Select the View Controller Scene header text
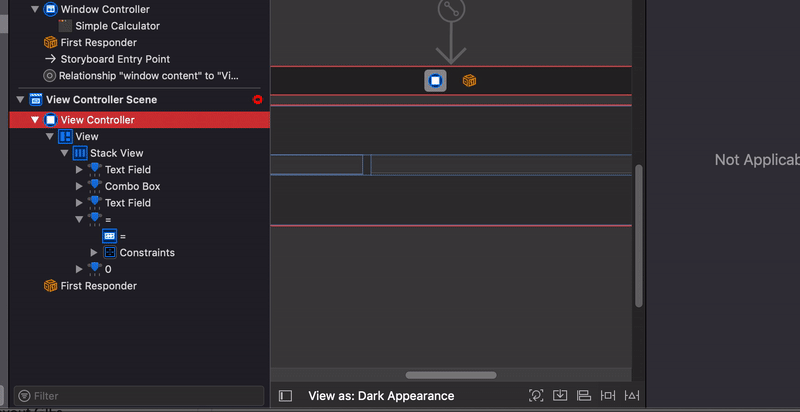Image resolution: width=800 pixels, height=412 pixels. pyautogui.click(x=102, y=99)
